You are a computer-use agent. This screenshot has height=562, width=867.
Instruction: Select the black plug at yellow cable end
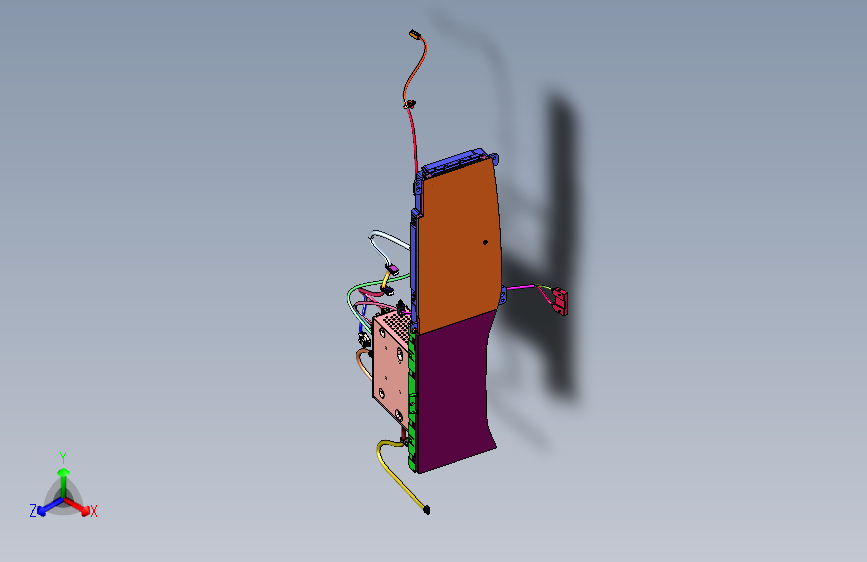(x=426, y=510)
